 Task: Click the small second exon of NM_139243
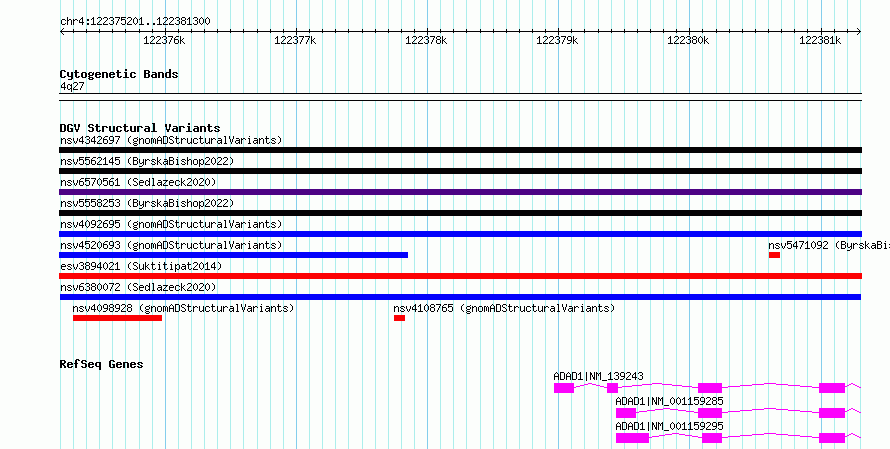point(612,388)
